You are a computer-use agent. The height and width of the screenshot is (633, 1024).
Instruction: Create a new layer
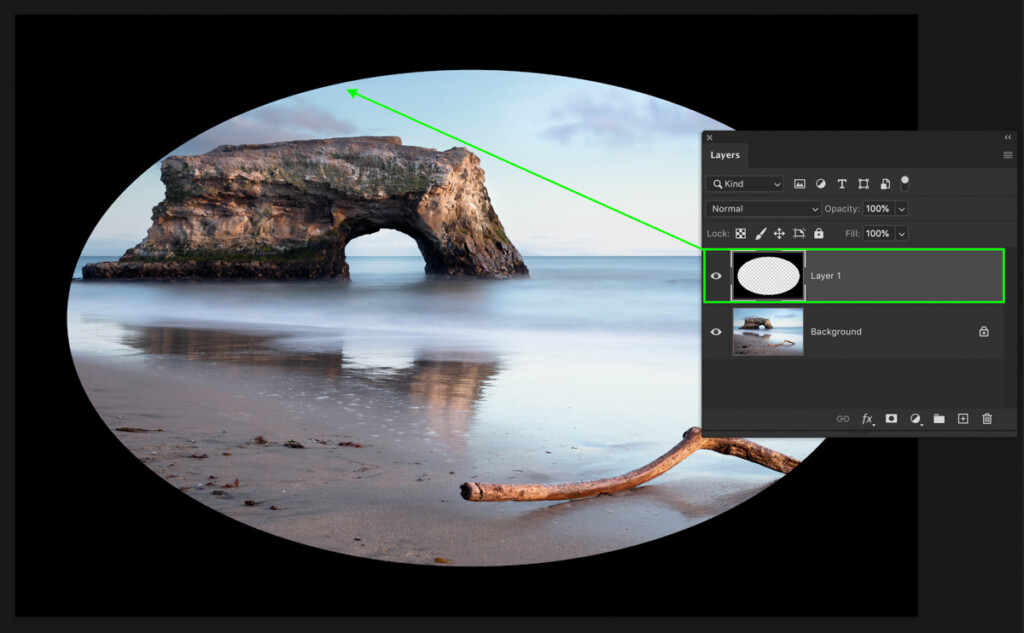pyautogui.click(x=963, y=419)
